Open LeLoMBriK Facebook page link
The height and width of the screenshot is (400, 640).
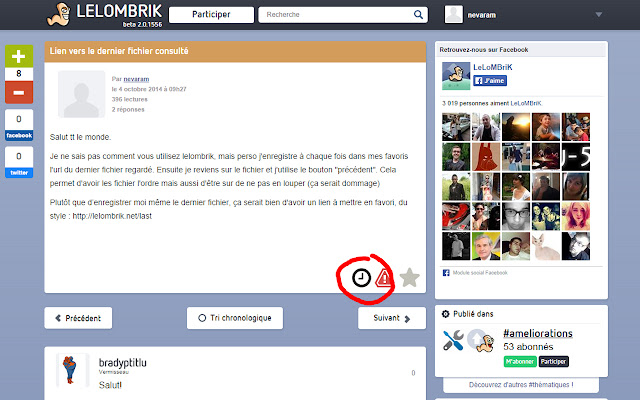pos(493,67)
